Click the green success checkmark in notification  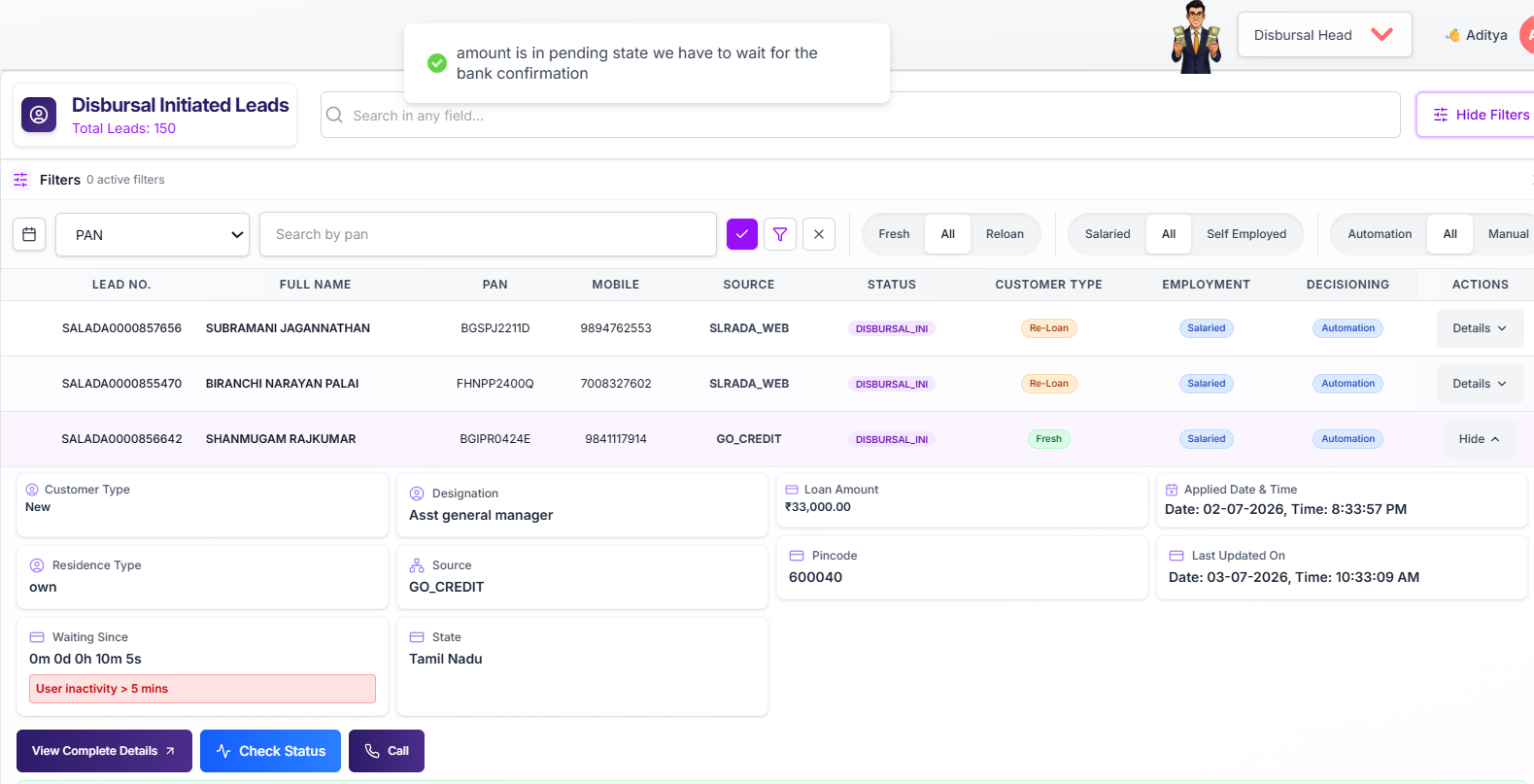(437, 63)
